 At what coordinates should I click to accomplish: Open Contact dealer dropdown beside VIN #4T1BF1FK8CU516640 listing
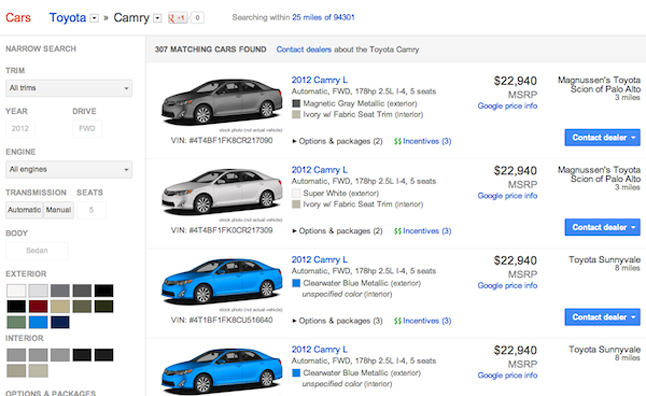pos(602,317)
